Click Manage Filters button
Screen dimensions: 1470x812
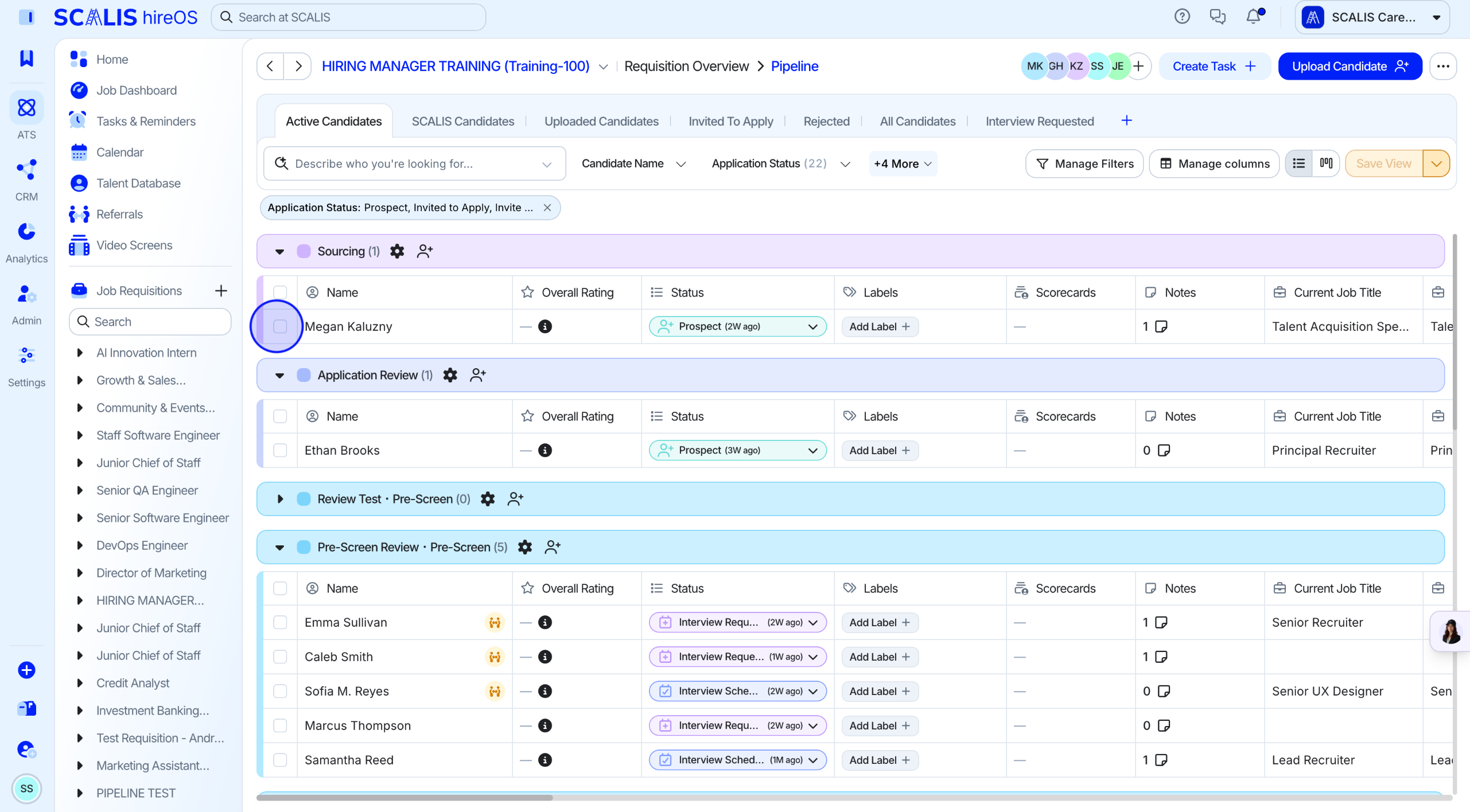point(1084,163)
